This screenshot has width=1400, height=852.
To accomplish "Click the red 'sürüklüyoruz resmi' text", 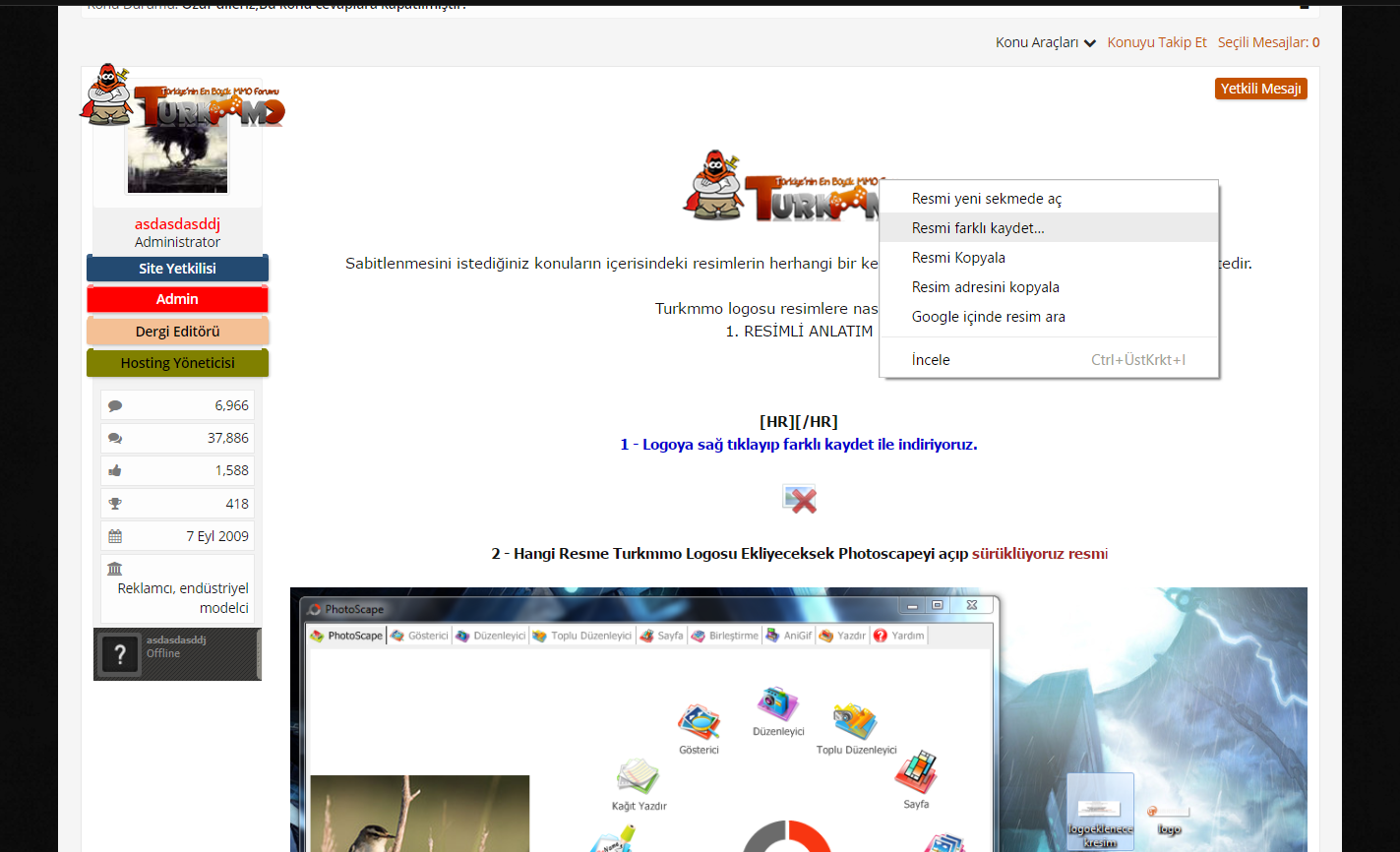I will point(1040,554).
